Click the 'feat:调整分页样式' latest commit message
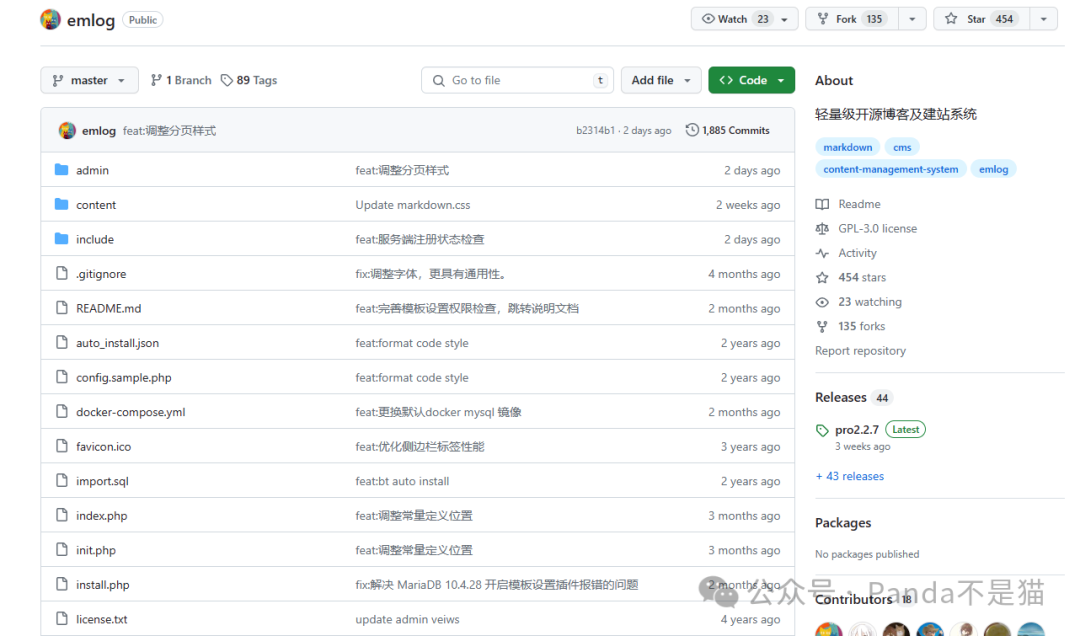The height and width of the screenshot is (636, 1080). pos(169,130)
